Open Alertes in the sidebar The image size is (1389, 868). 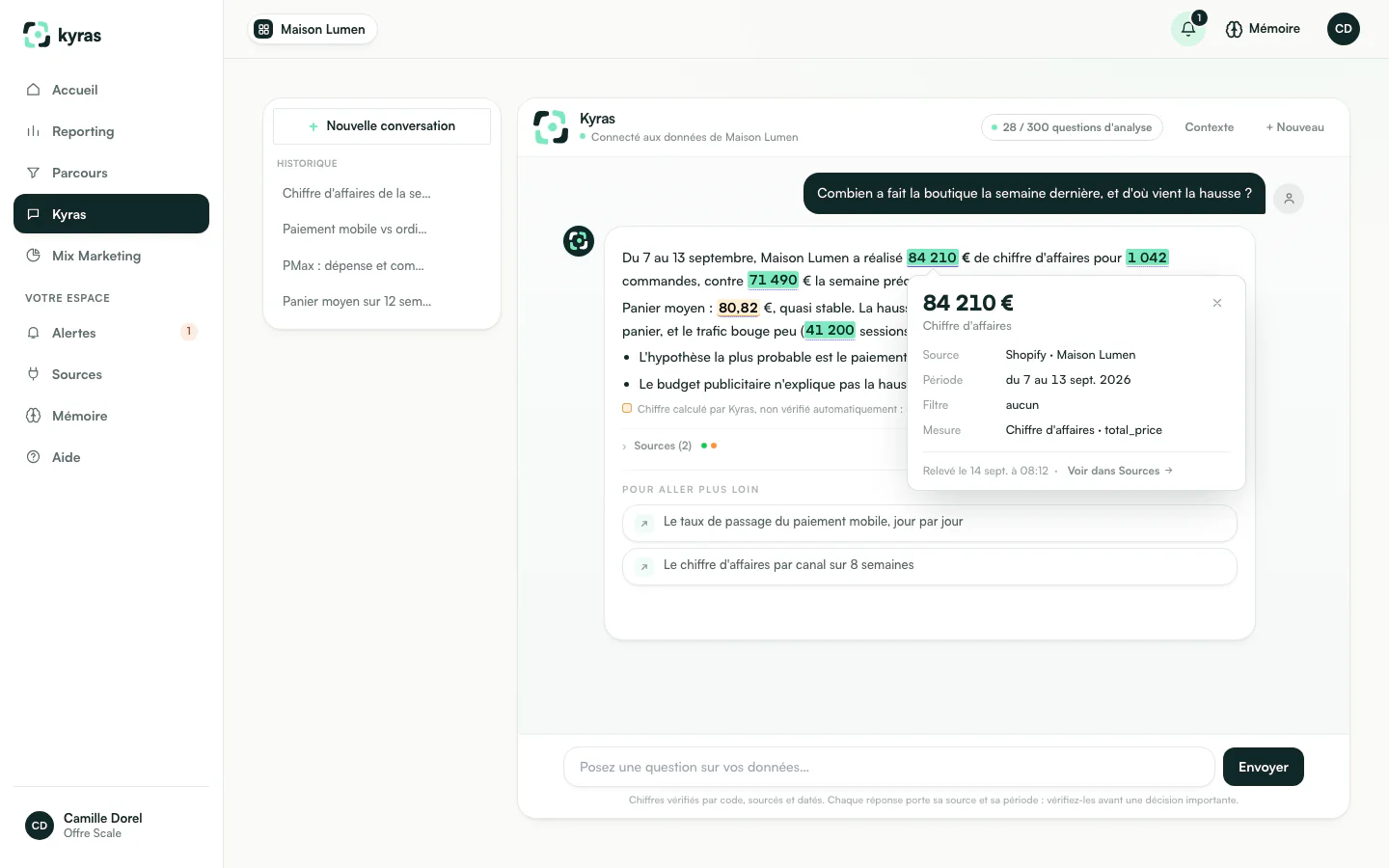click(x=111, y=333)
